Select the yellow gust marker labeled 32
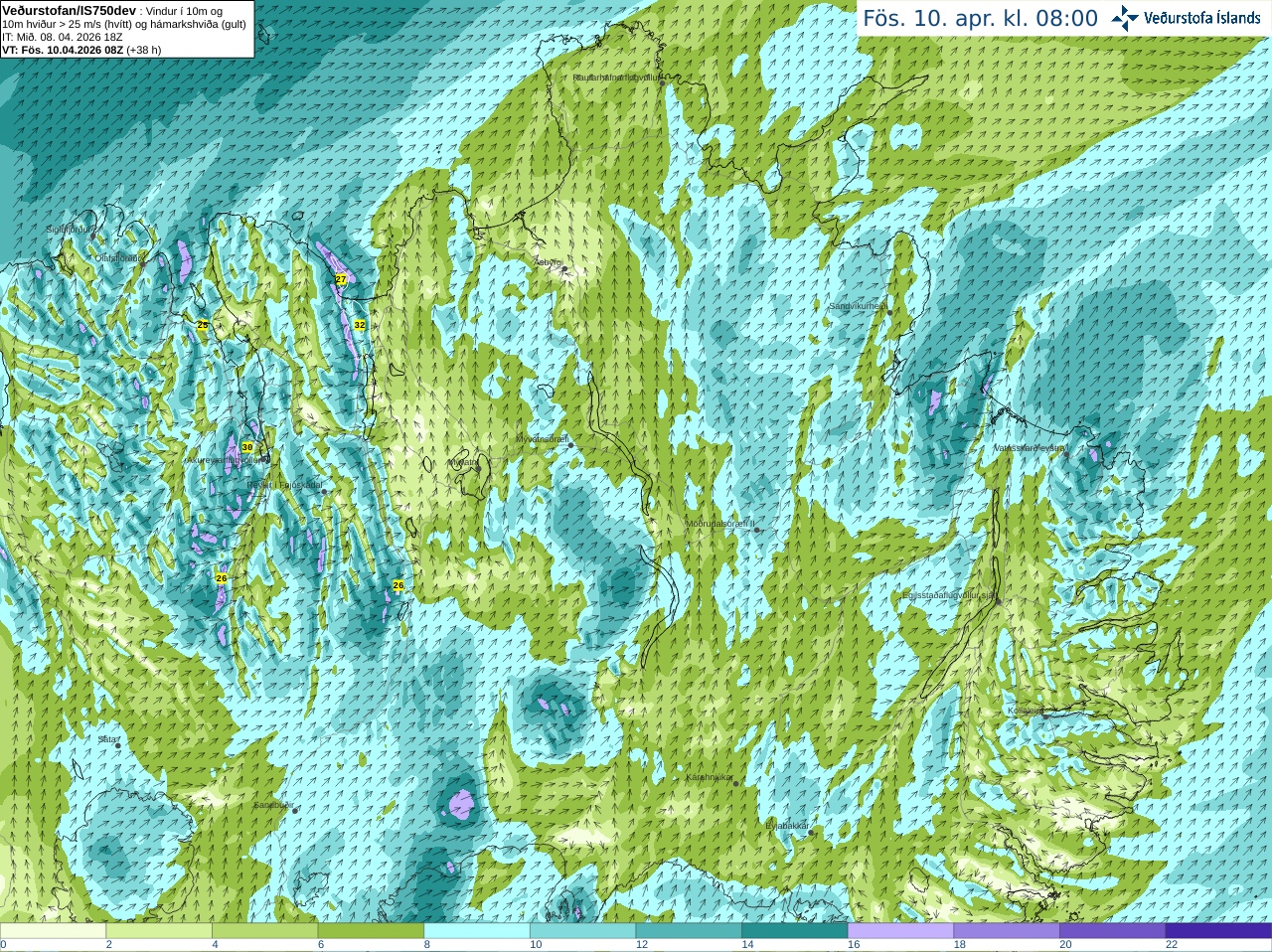The image size is (1272, 952). click(360, 325)
